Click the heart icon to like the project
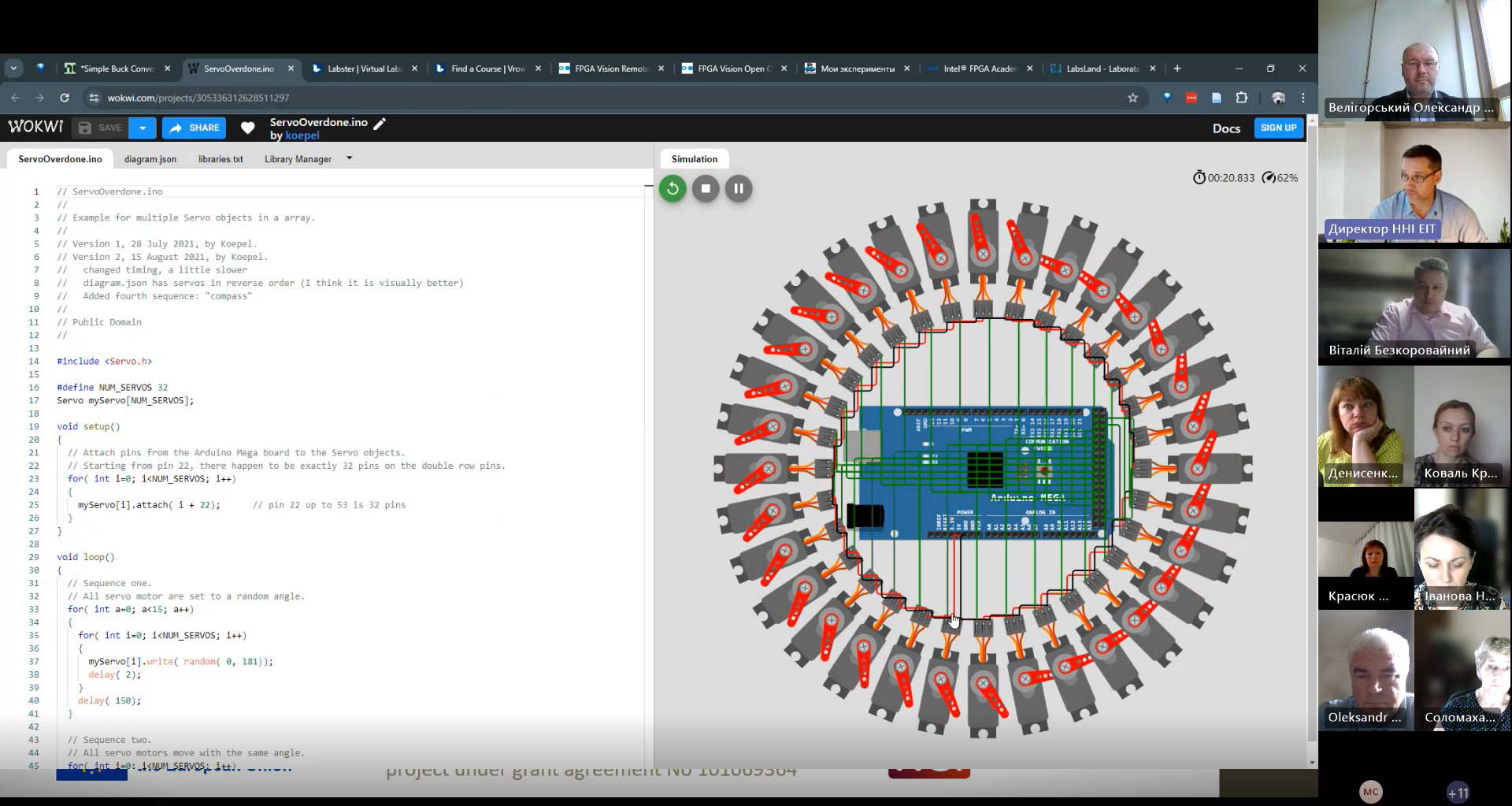The height and width of the screenshot is (806, 1512). (x=248, y=128)
